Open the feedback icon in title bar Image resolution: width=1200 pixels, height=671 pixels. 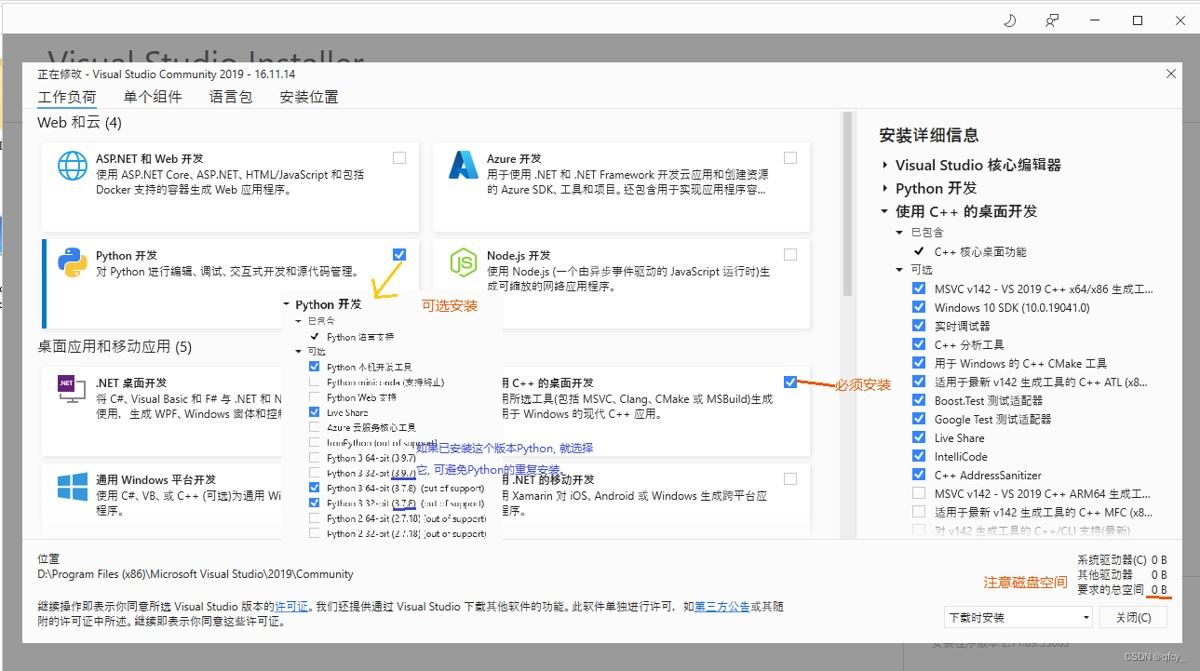(x=1051, y=20)
